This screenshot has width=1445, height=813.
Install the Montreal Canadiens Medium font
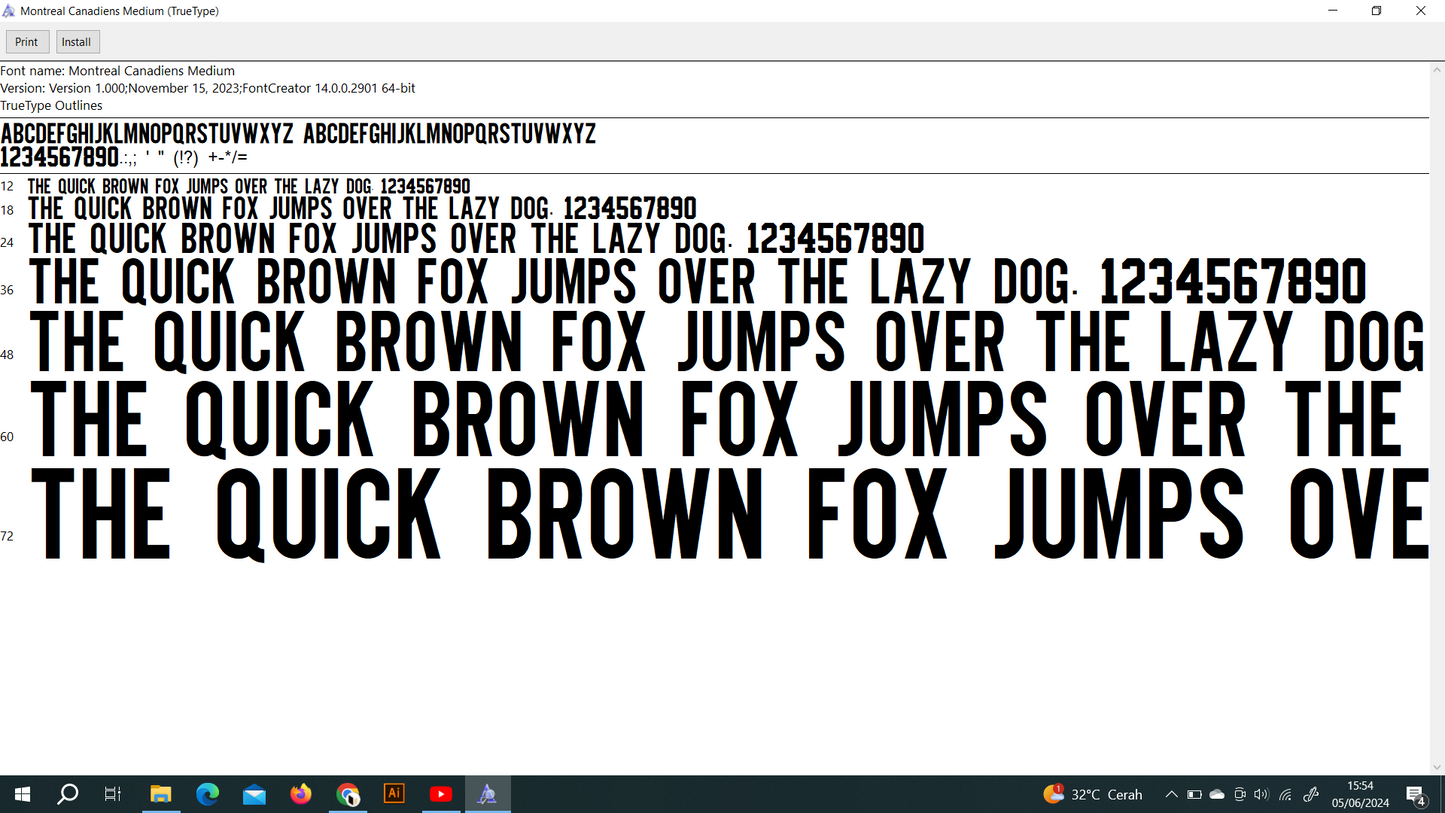[76, 42]
